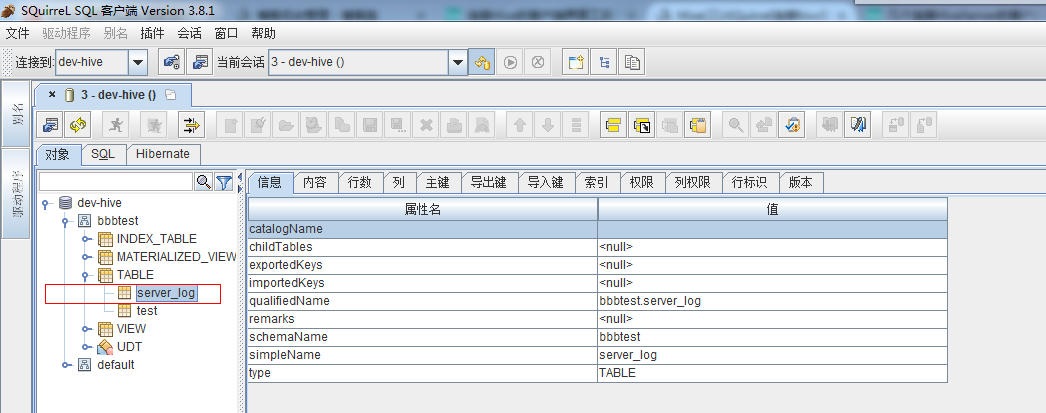Open the 行数 tab
The width and height of the screenshot is (1046, 413).
[x=360, y=183]
